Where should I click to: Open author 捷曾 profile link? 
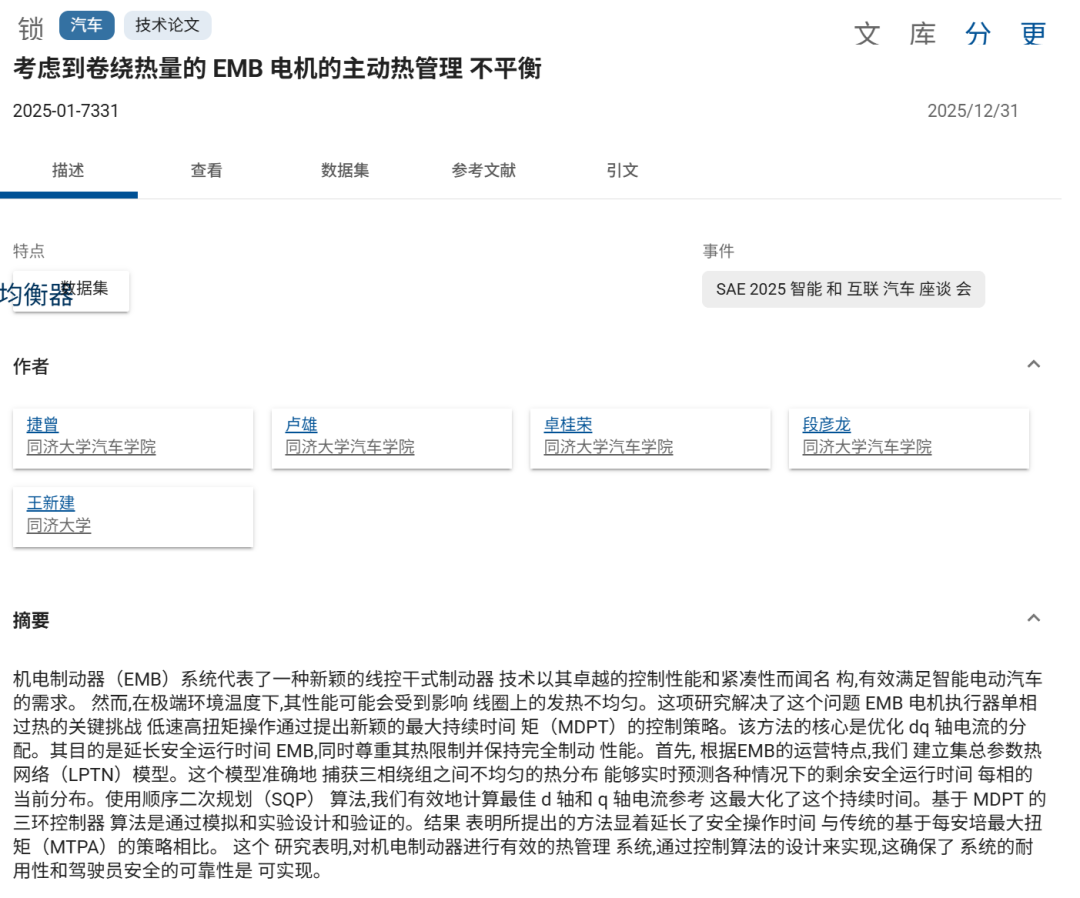coord(43,425)
